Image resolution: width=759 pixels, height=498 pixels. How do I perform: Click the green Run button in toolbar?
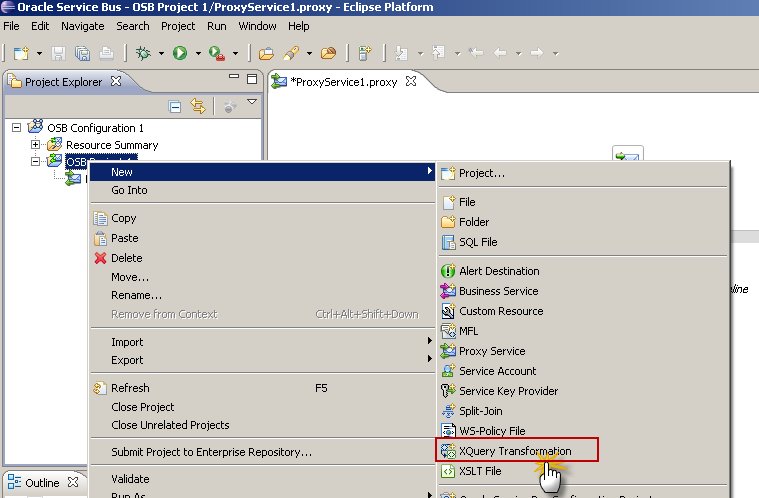click(180, 53)
